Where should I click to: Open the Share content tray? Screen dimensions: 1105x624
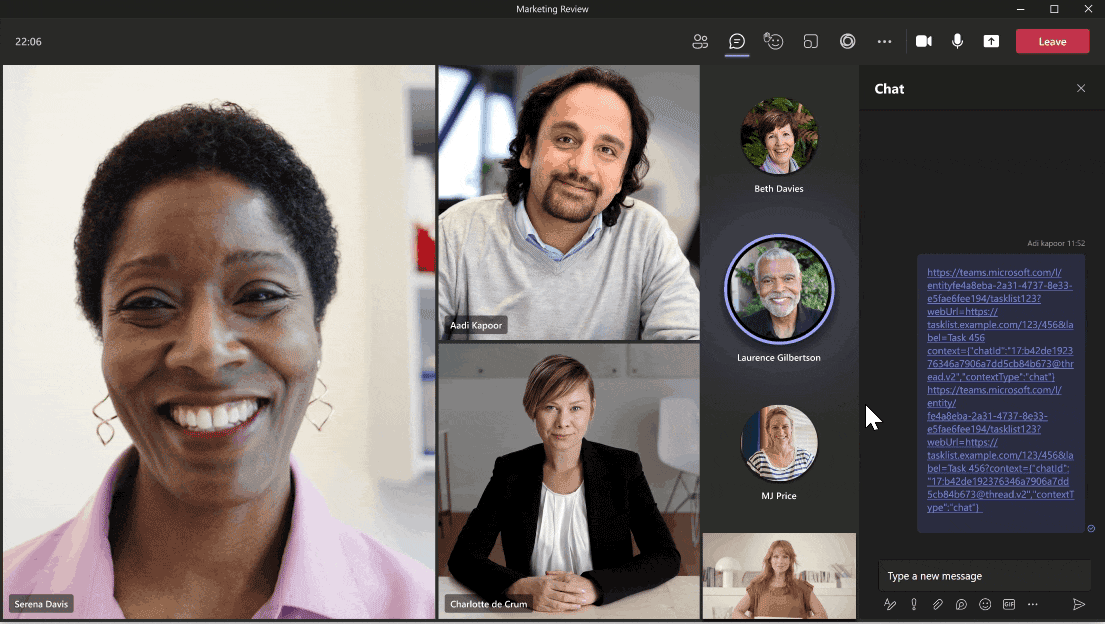pyautogui.click(x=991, y=42)
